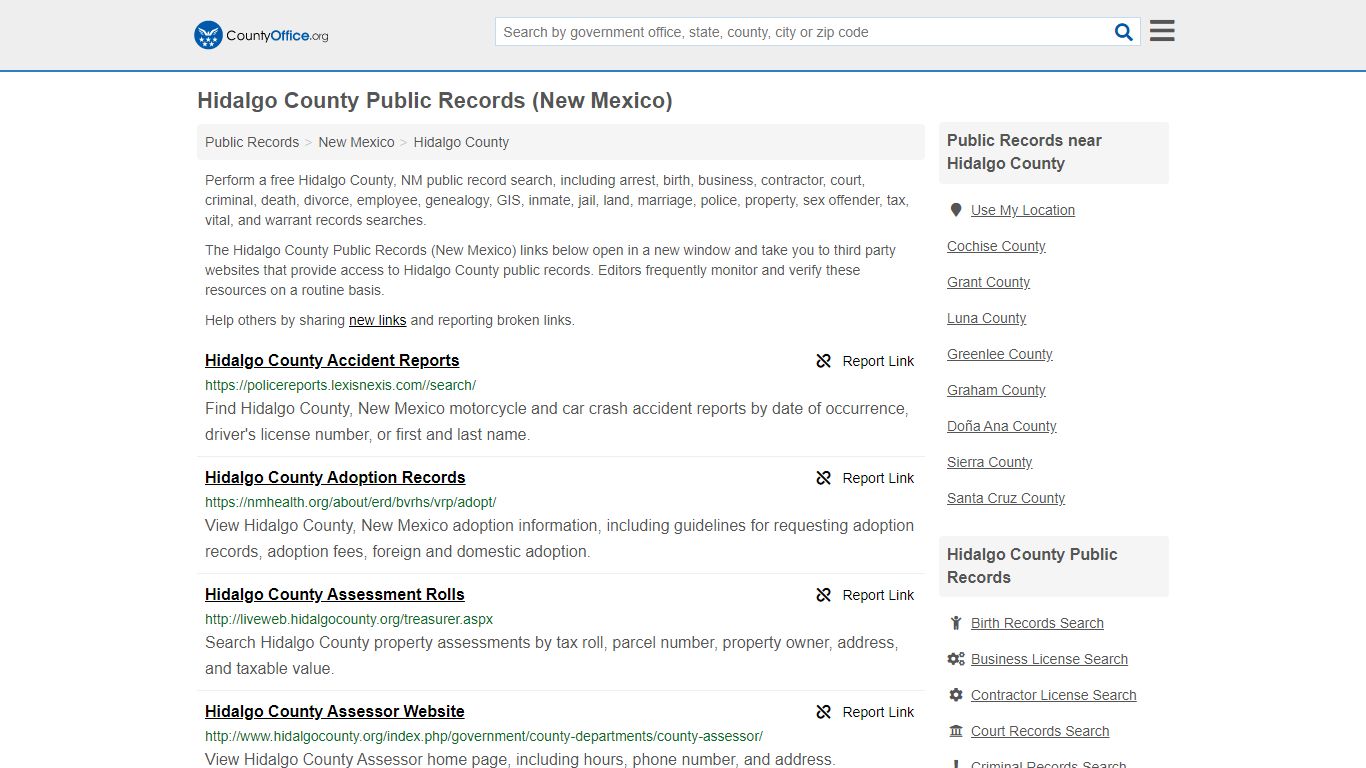1366x768 pixels.
Task: Click broken-link icon for Accident Reports
Action: (x=824, y=361)
